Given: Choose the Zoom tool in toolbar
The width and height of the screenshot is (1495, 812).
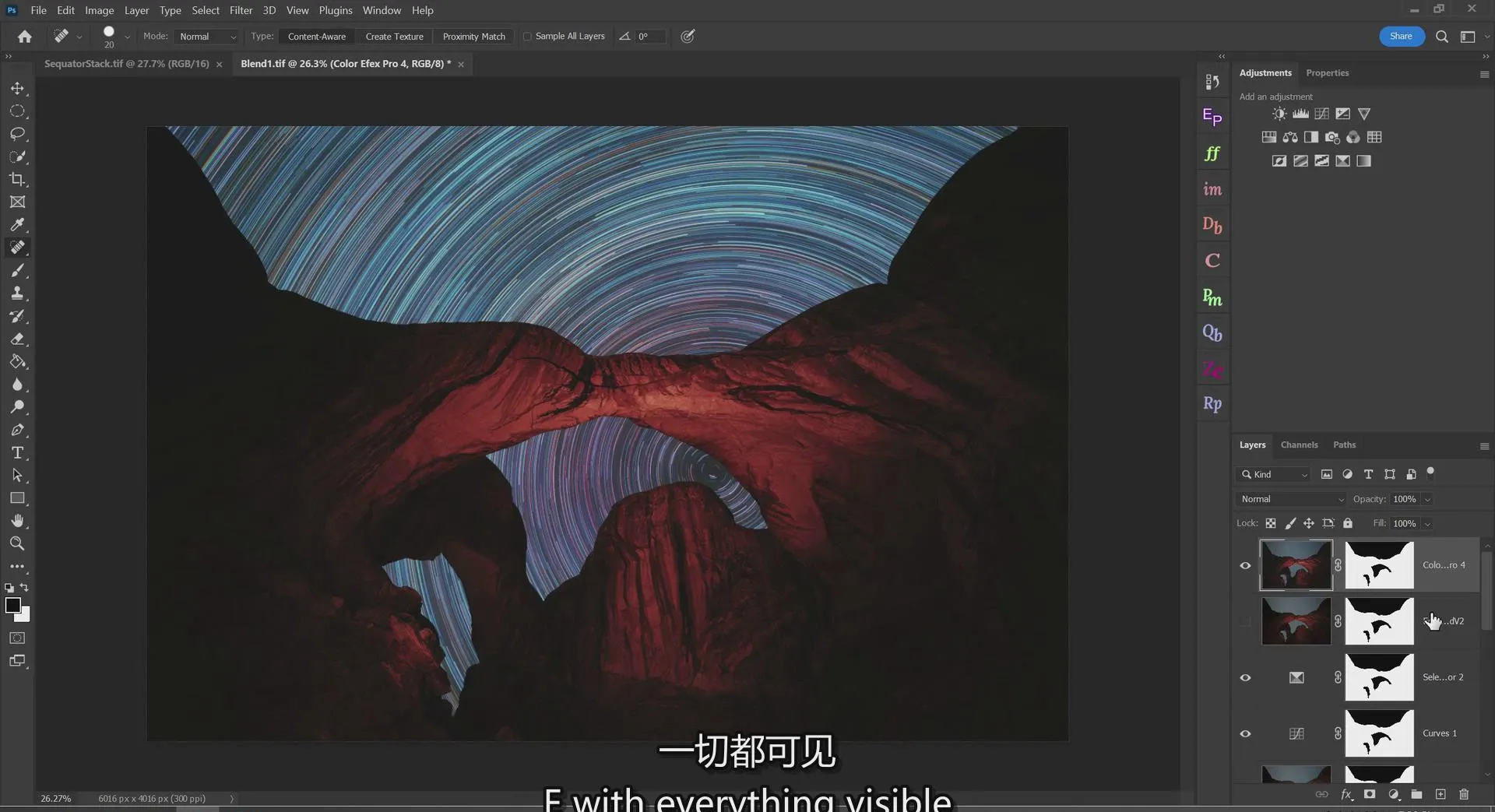Looking at the screenshot, I should 17,543.
